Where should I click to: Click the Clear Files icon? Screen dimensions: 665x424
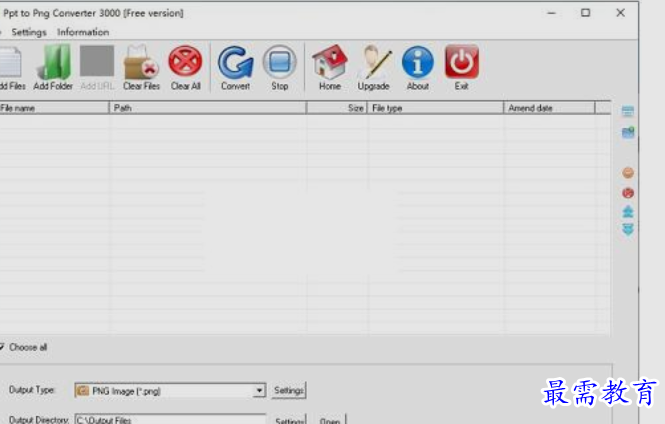tap(141, 62)
